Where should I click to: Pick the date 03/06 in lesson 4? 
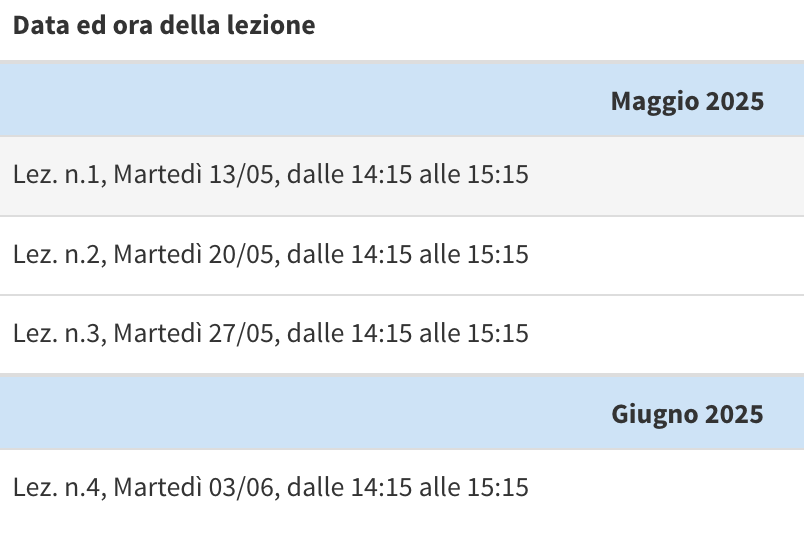(x=242, y=488)
